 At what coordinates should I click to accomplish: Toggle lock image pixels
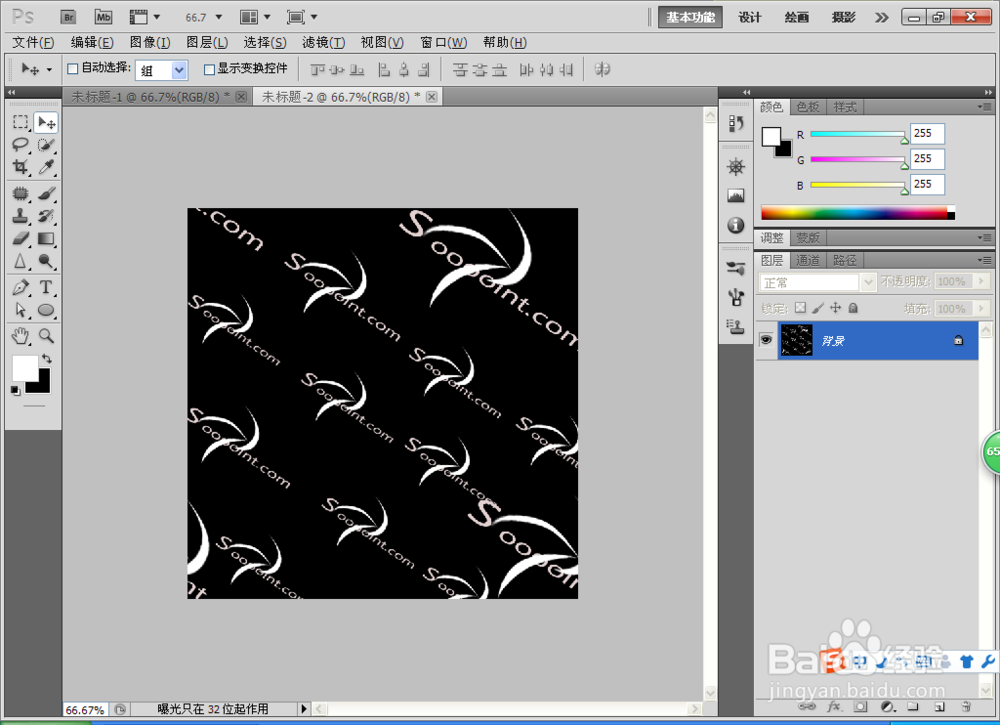click(818, 309)
